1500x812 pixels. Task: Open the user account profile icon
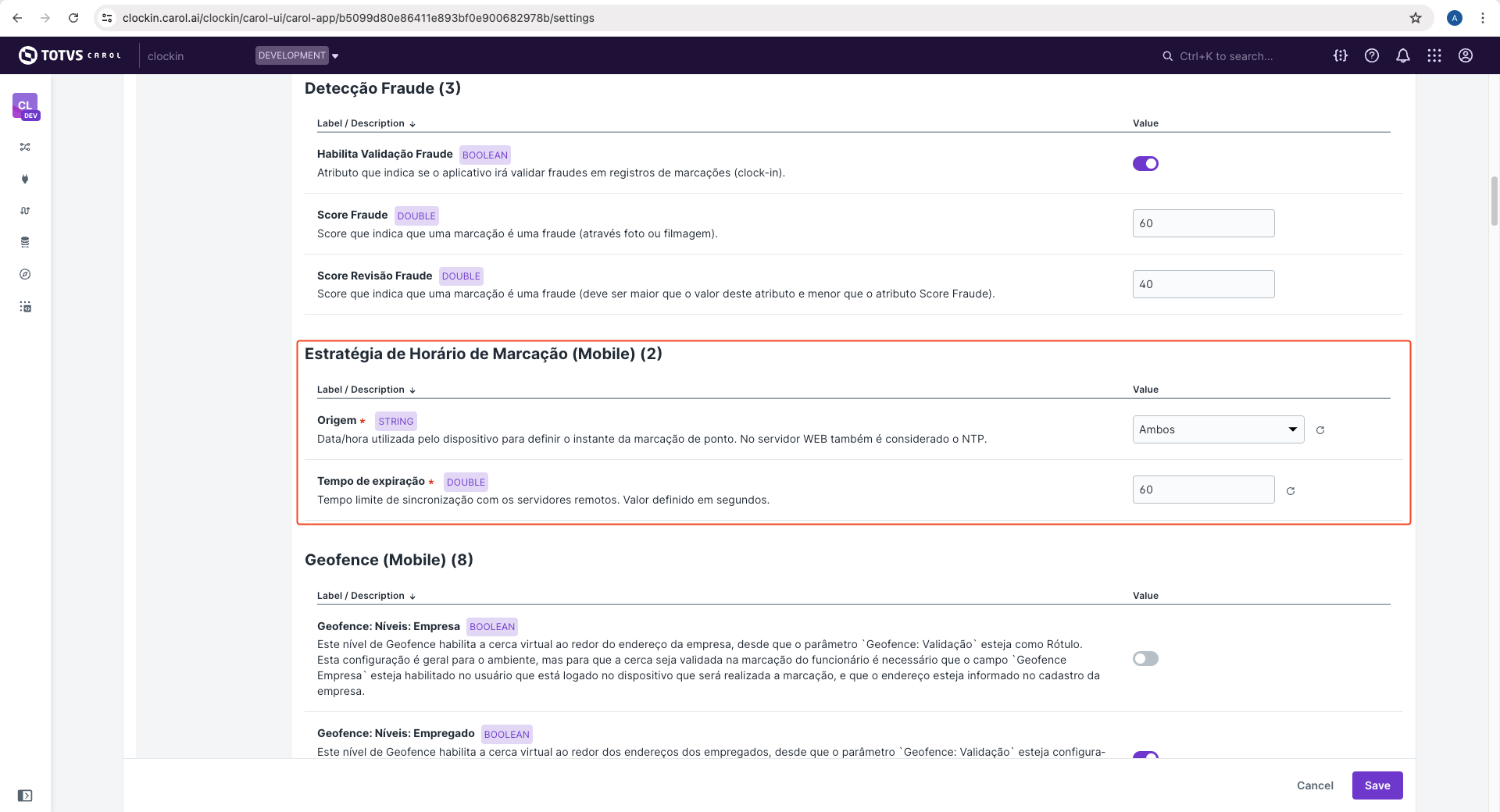coord(1466,55)
